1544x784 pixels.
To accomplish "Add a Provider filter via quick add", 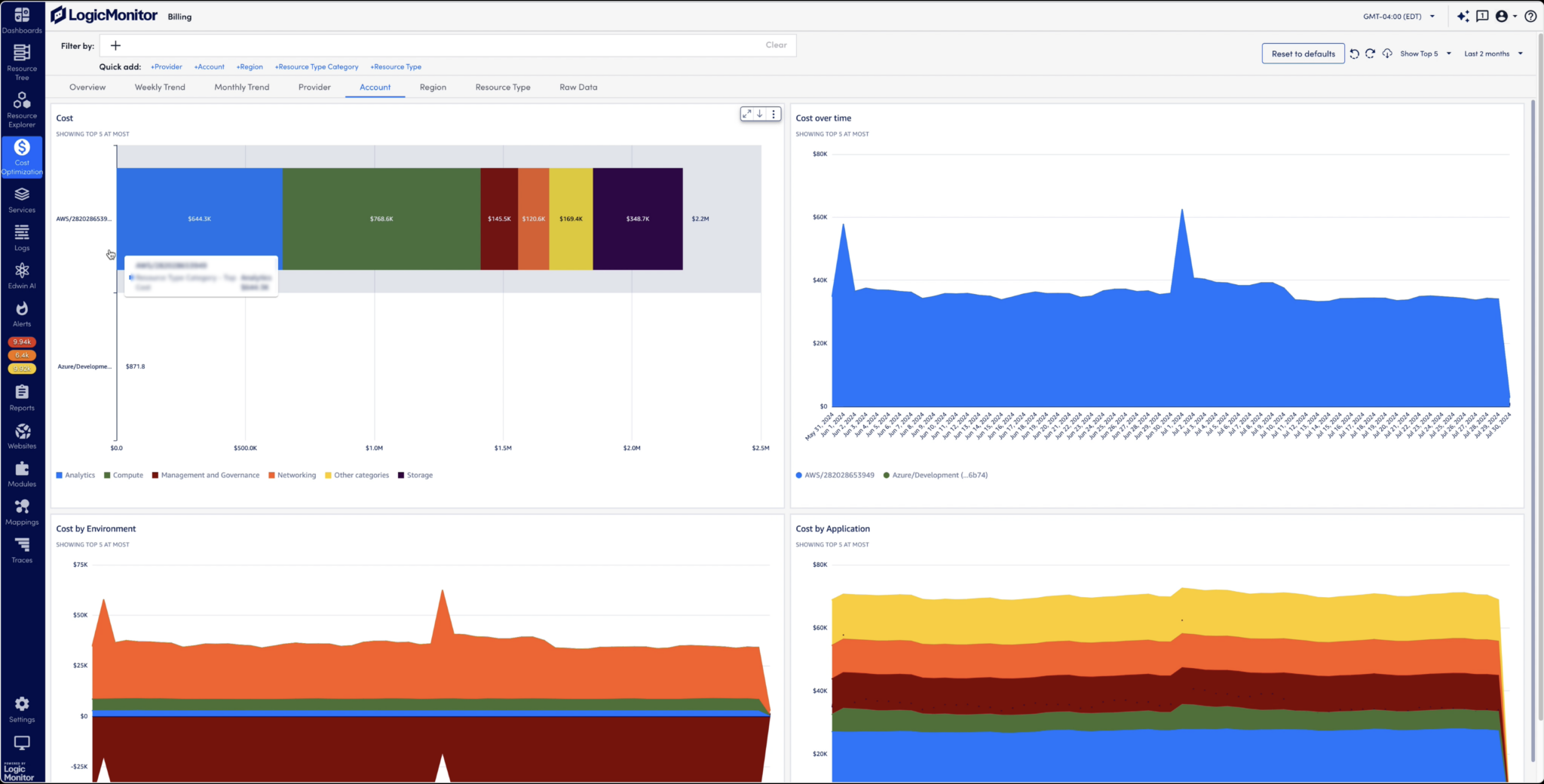I will tap(166, 66).
